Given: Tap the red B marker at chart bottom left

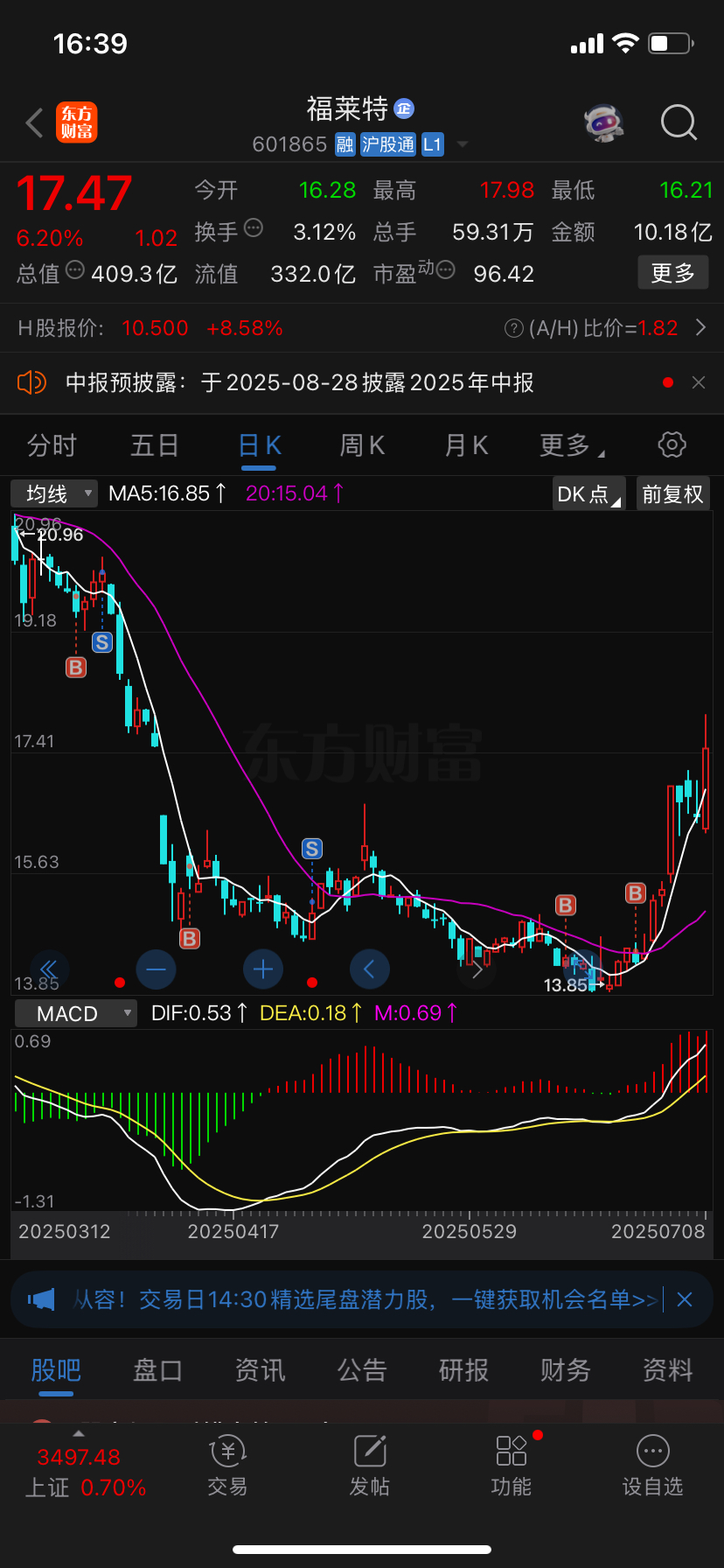Looking at the screenshot, I should tap(190, 939).
